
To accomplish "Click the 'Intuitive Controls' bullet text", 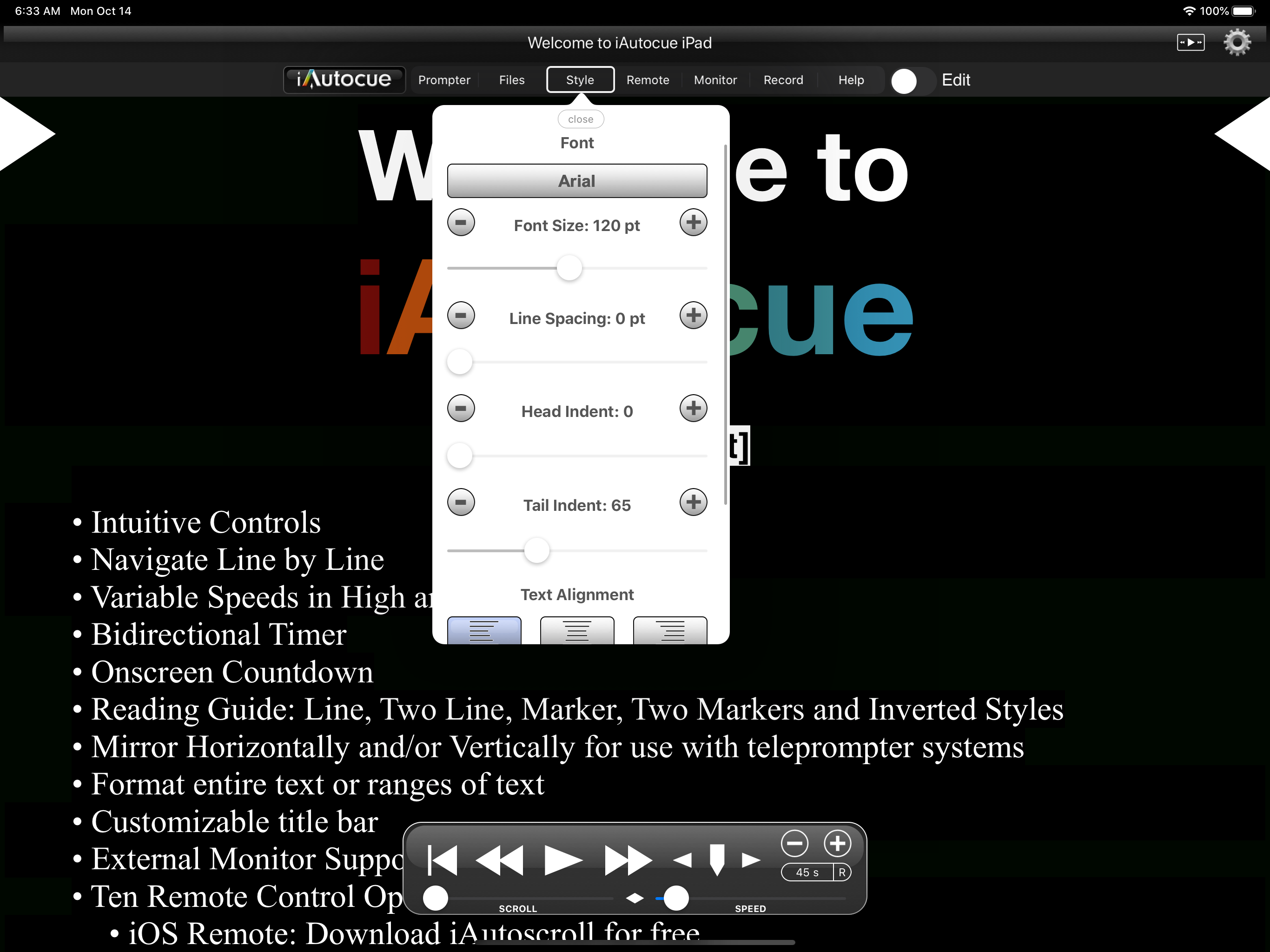I will coord(205,522).
